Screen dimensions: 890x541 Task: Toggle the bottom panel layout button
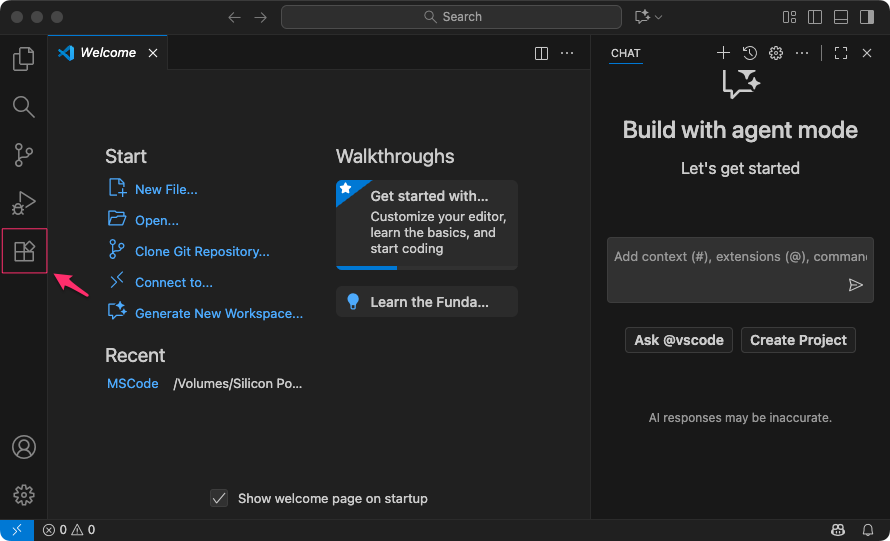841,17
